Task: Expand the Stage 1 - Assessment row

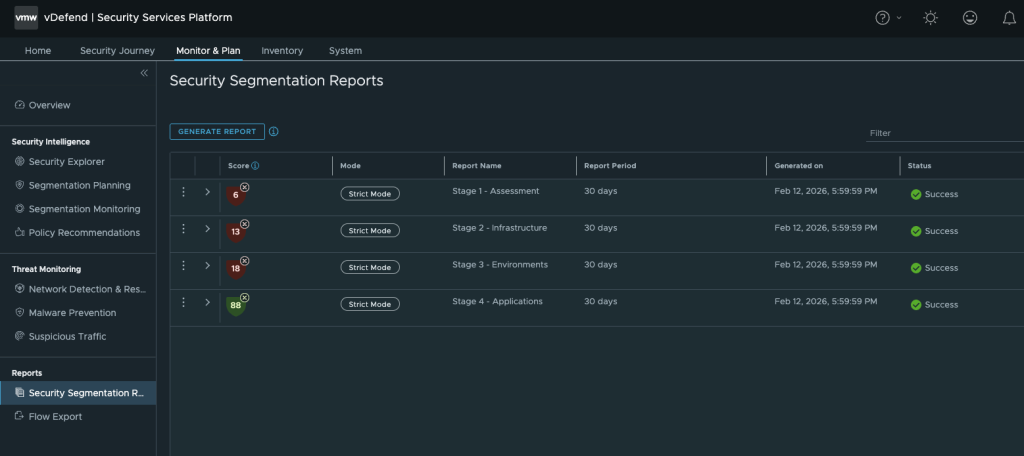Action: 207,192
